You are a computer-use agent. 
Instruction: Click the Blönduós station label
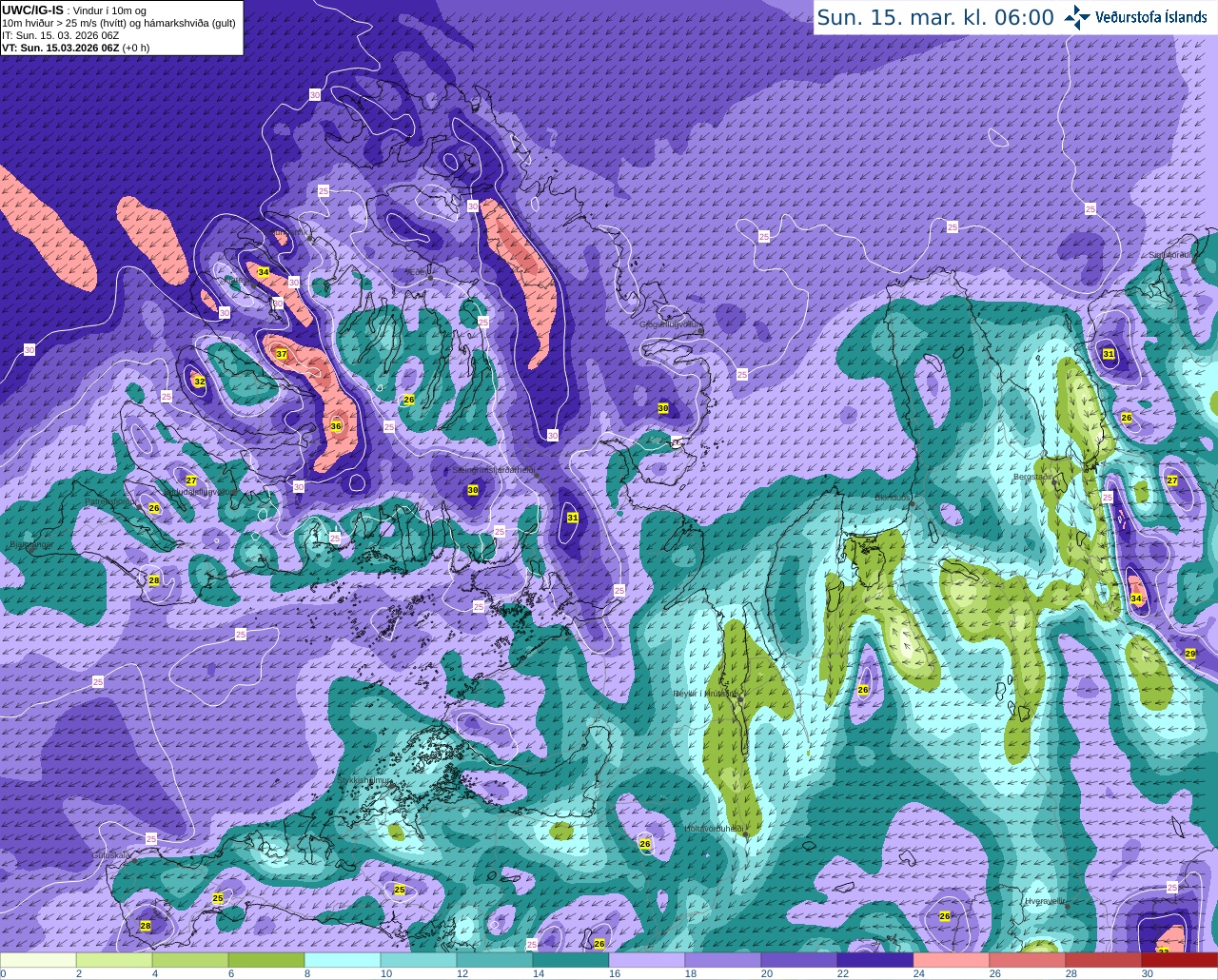coord(893,498)
